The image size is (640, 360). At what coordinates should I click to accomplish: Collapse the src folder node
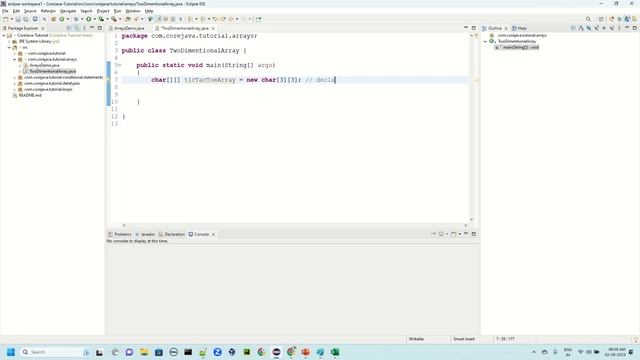point(9,48)
